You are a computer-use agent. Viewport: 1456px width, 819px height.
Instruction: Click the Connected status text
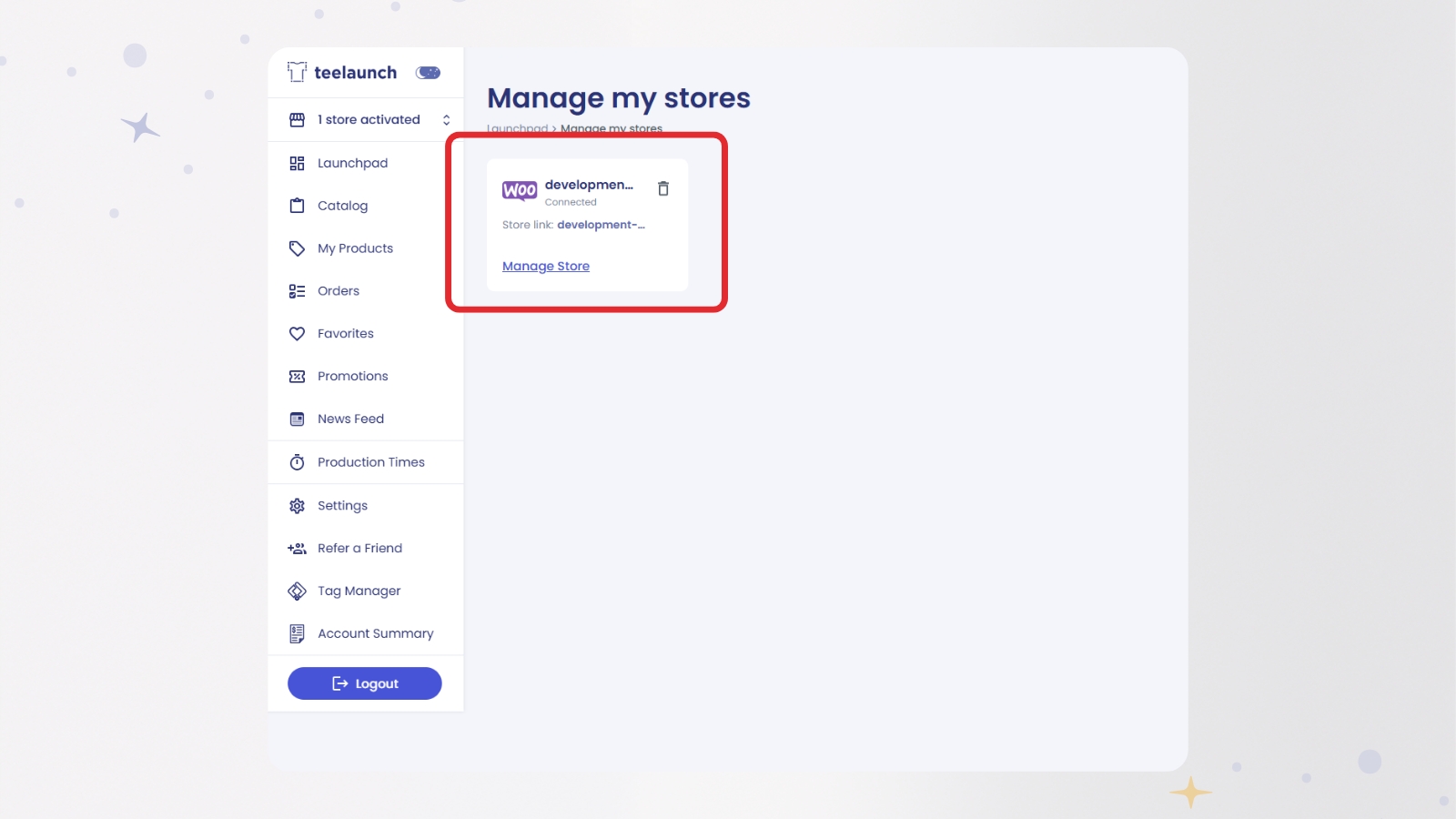[571, 202]
